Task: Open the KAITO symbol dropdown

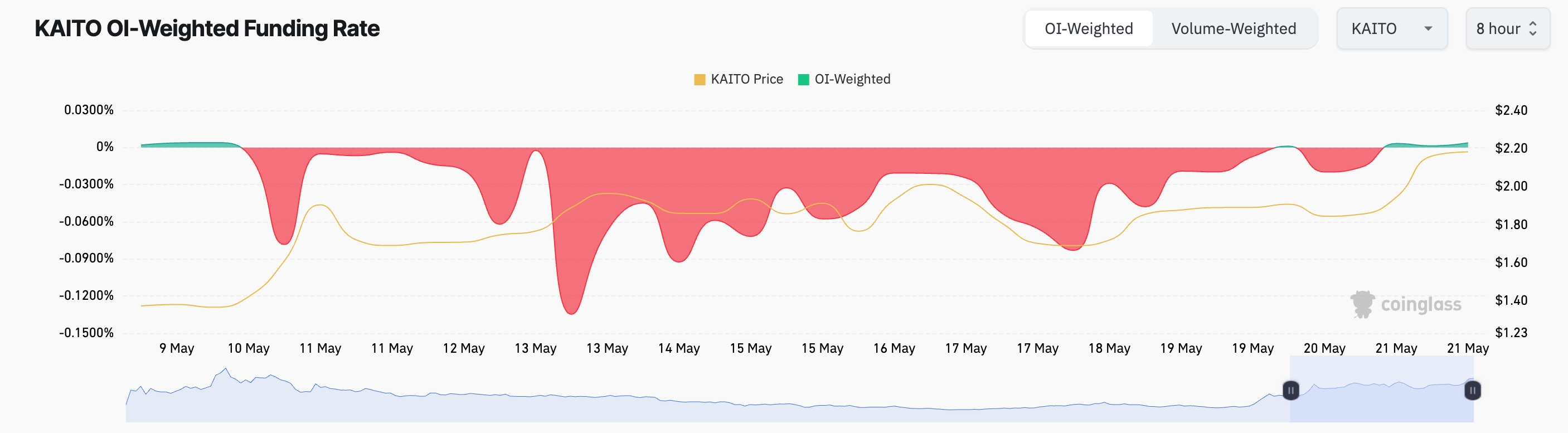Action: point(1391,28)
